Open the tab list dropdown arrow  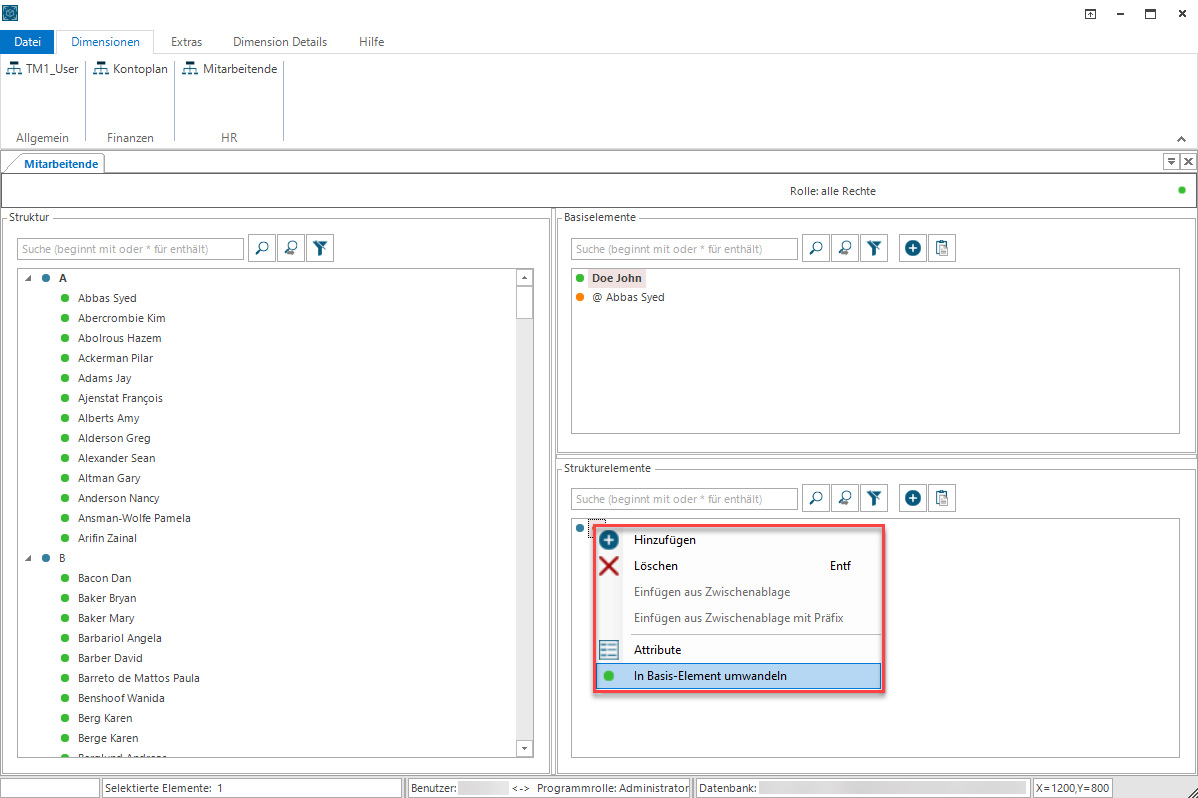point(1171,161)
